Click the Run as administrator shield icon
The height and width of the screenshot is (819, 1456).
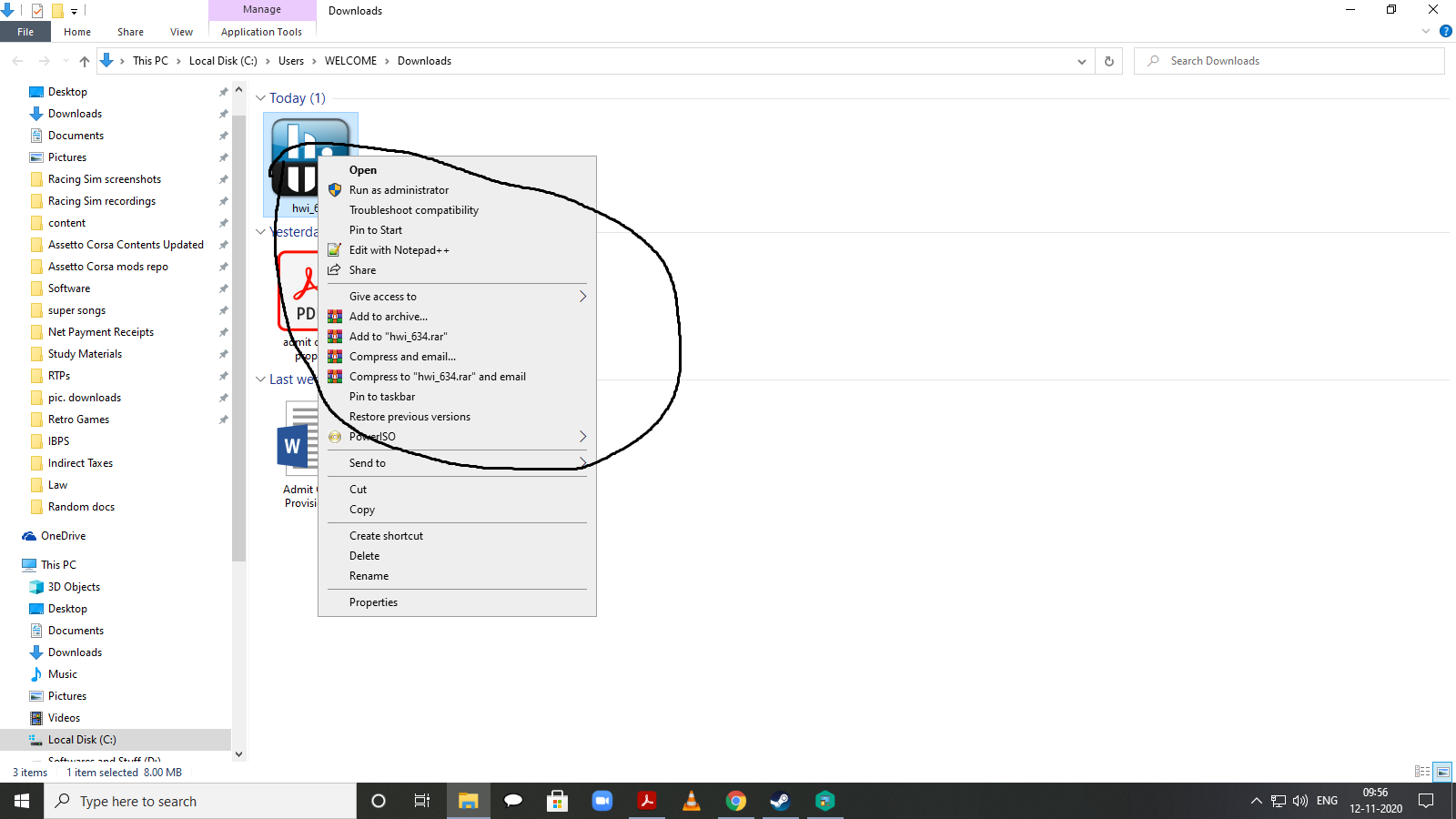pos(335,190)
